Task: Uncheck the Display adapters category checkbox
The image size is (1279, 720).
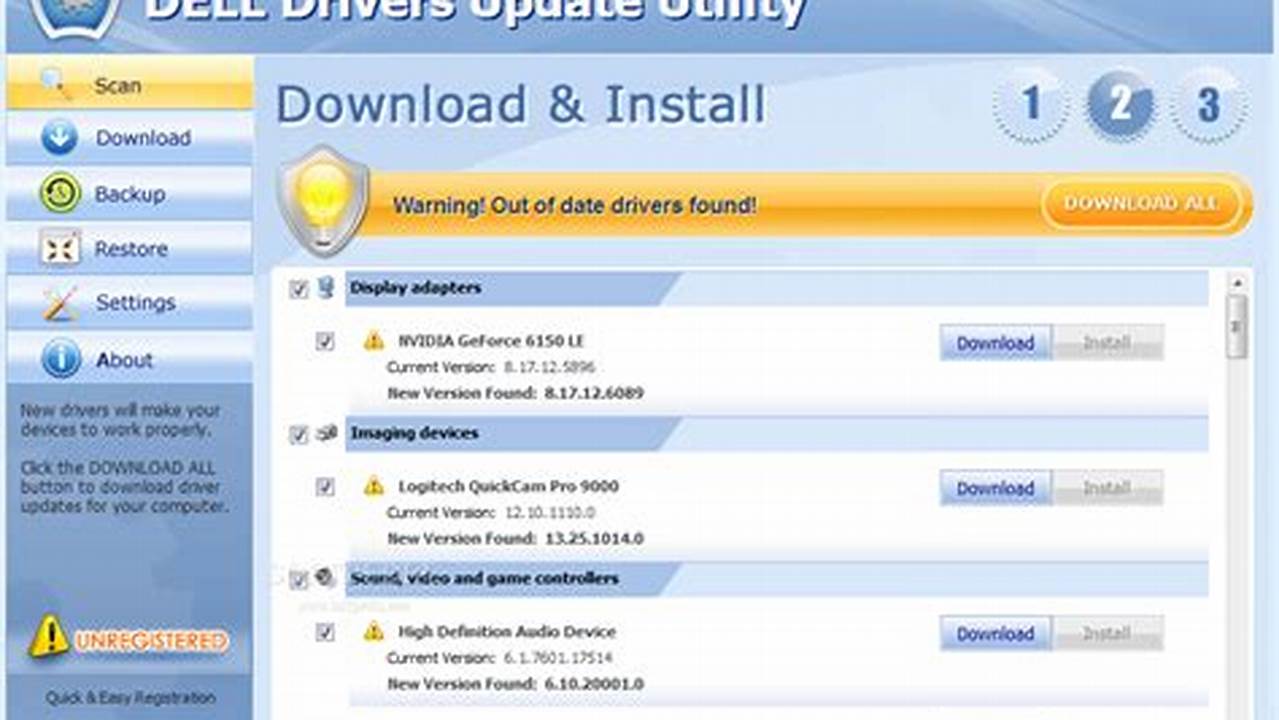Action: (x=298, y=289)
